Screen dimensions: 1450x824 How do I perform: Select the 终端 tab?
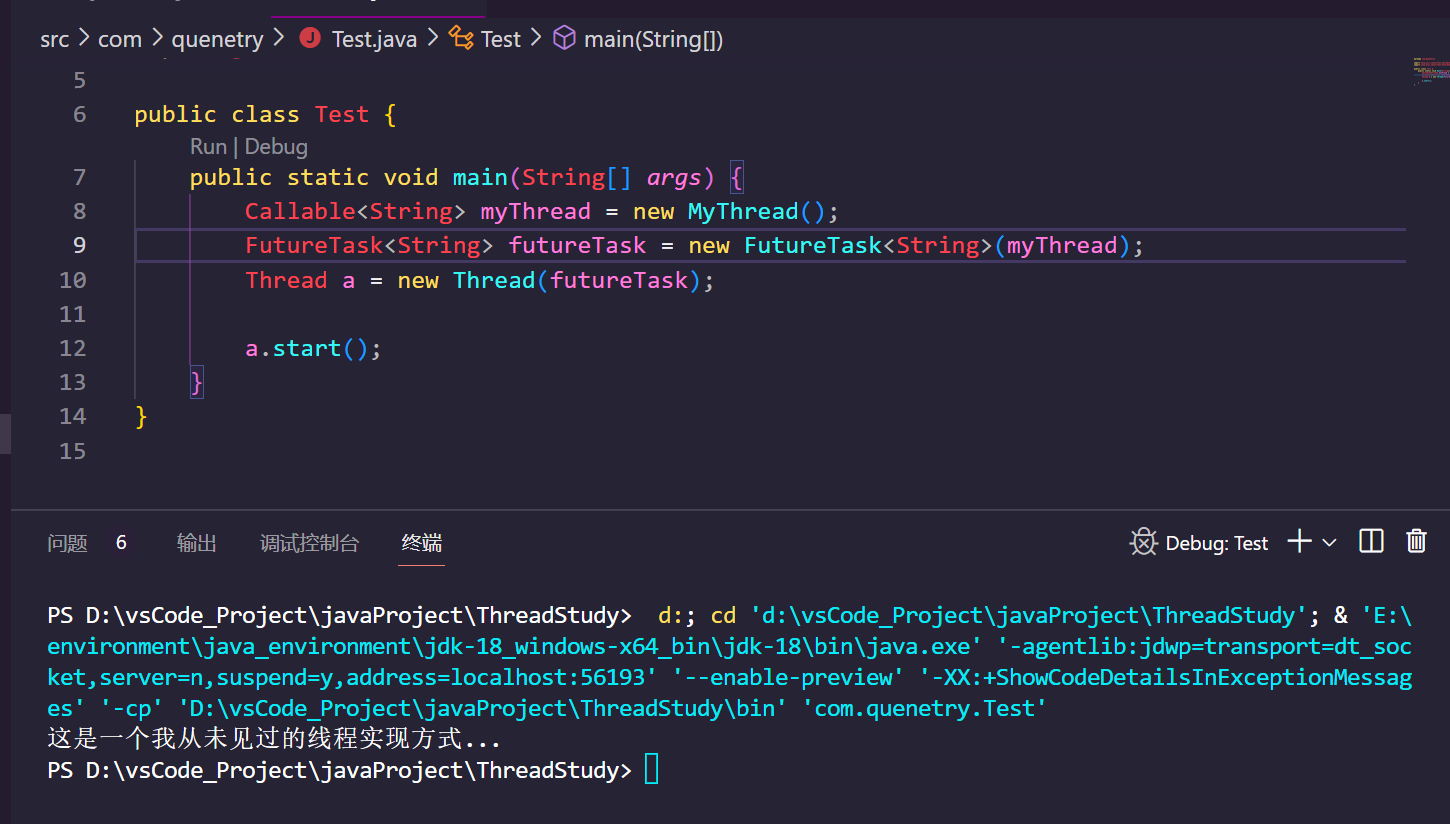coord(421,543)
